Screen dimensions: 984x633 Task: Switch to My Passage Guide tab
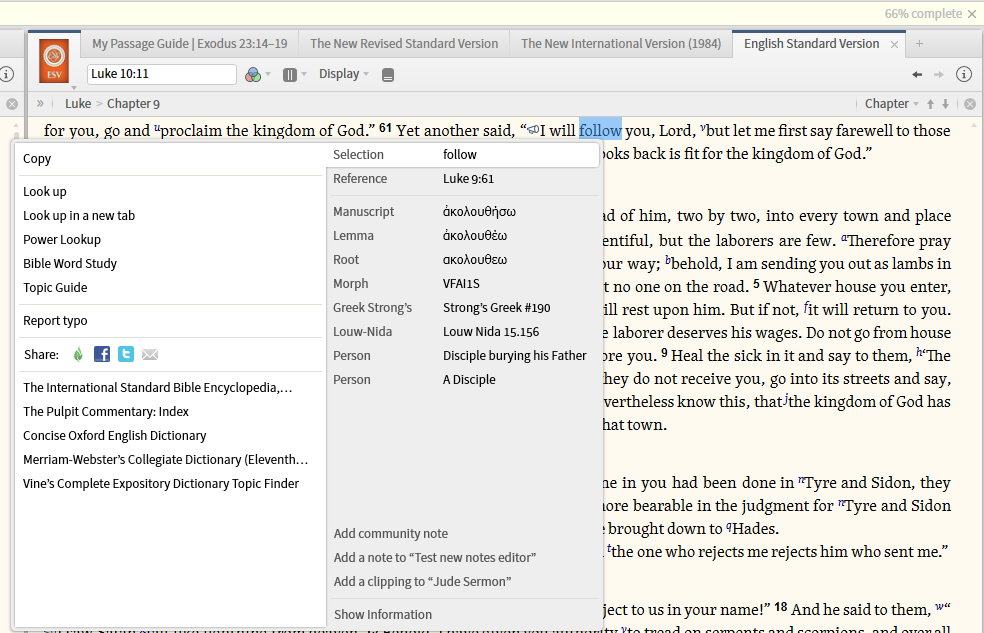pyautogui.click(x=190, y=44)
